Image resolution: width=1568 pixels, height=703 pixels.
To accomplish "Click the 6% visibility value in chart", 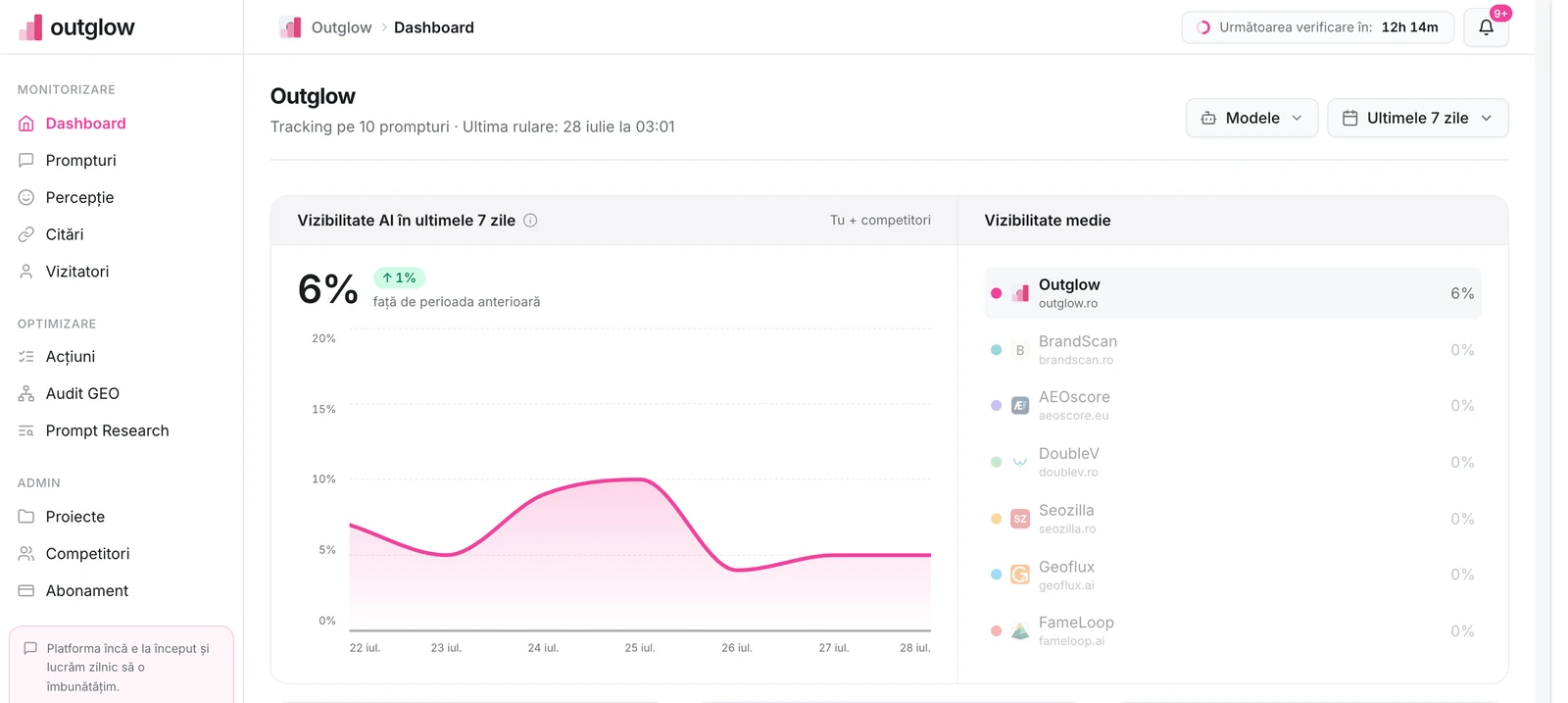I will [x=327, y=289].
